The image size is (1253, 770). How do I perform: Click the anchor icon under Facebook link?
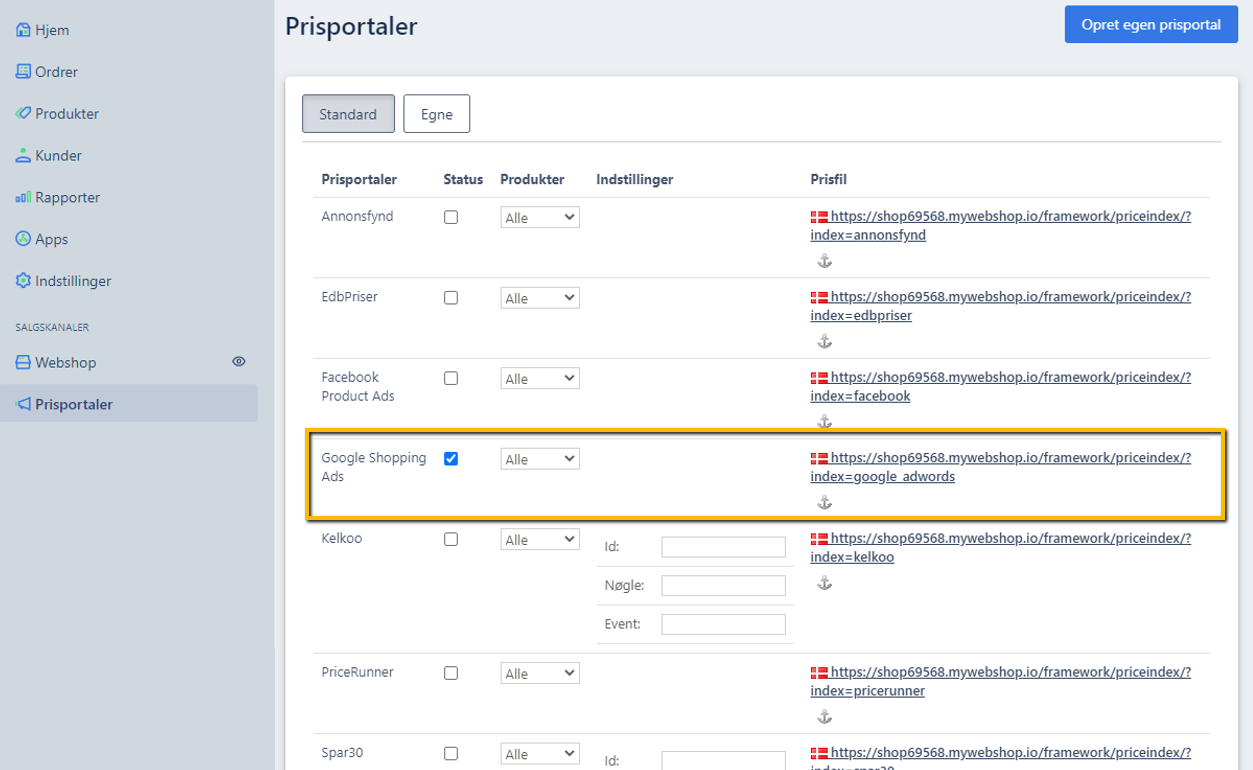825,422
